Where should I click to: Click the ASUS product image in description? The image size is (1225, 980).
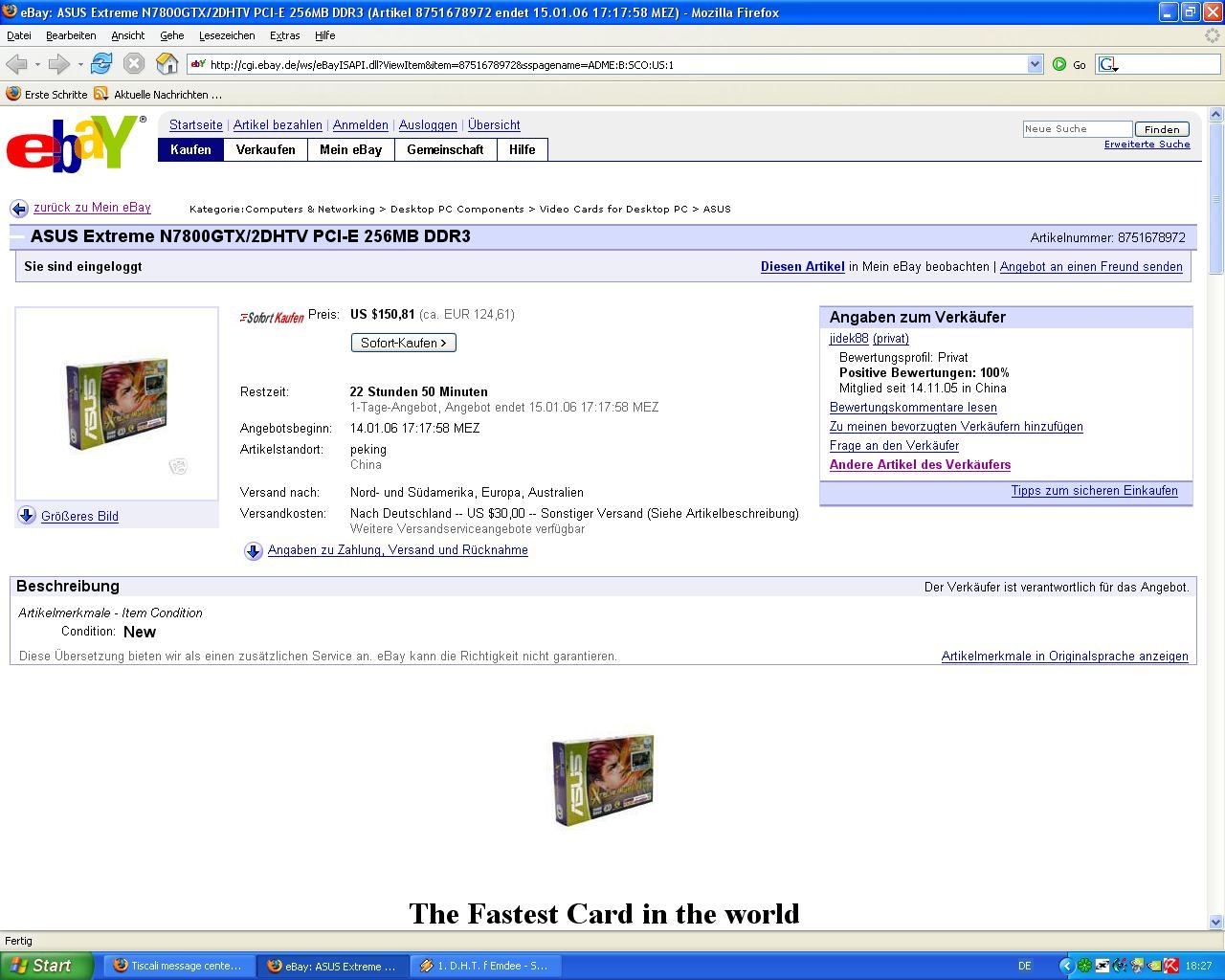[603, 780]
